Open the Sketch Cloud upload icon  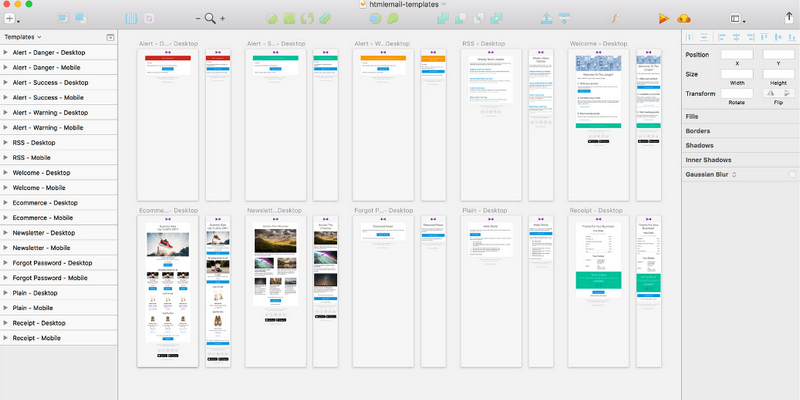684,18
